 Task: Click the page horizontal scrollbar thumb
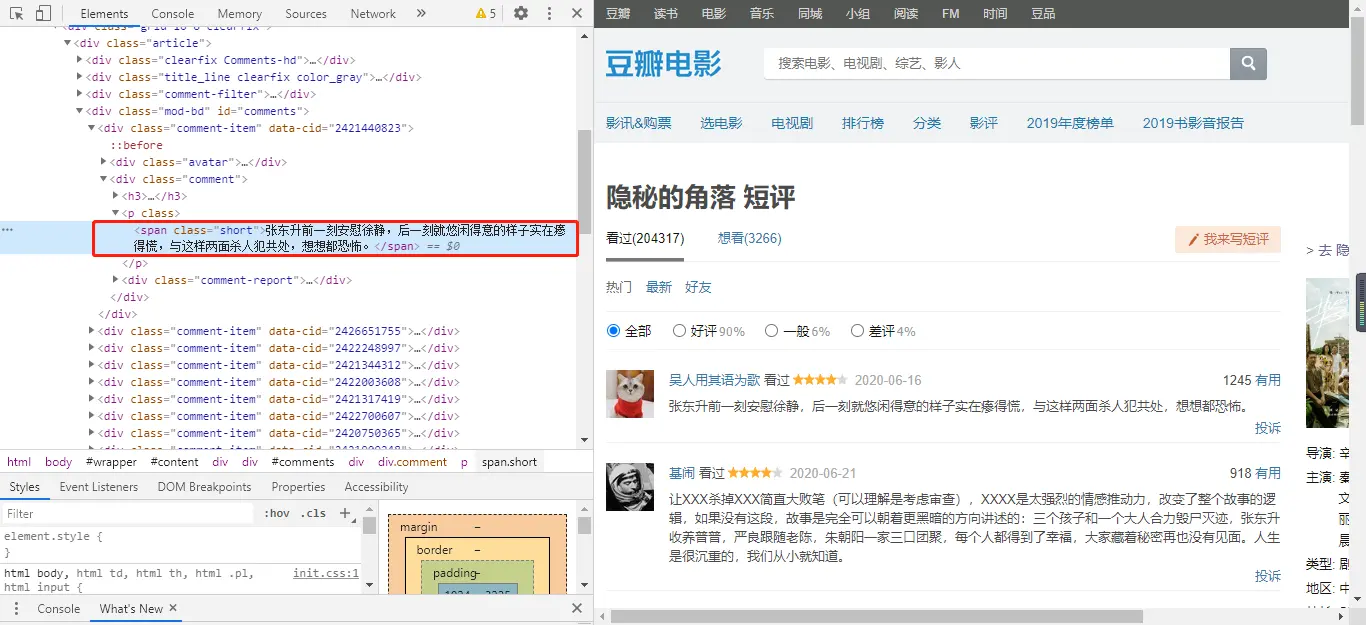click(x=876, y=616)
